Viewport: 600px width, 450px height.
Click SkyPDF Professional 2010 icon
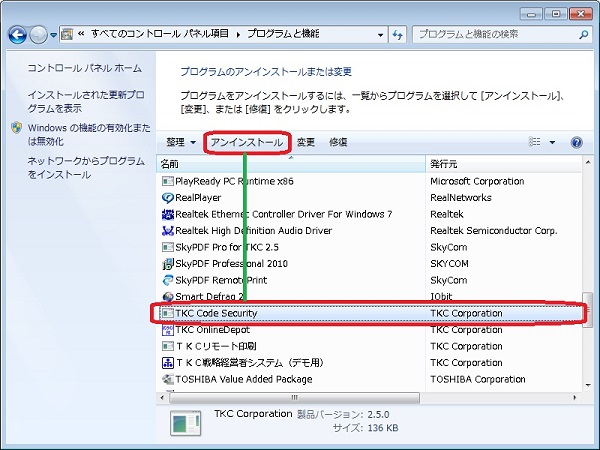[x=167, y=264]
